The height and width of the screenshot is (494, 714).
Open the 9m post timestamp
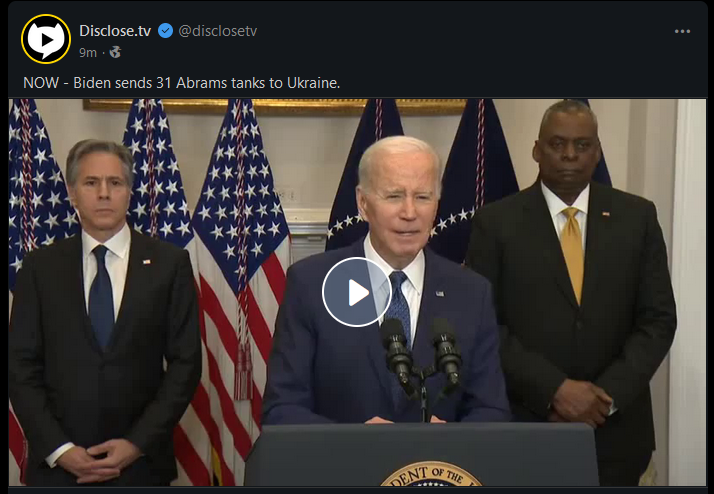[x=88, y=53]
